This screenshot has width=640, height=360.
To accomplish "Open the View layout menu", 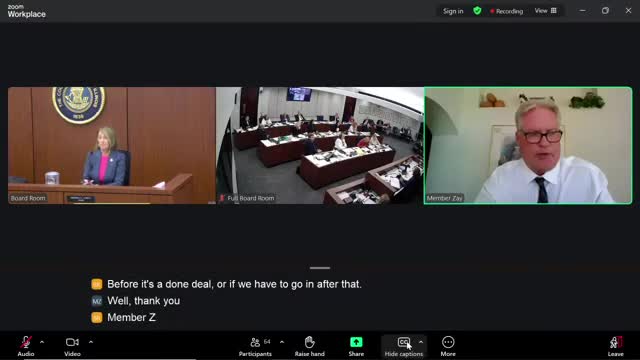I will click(545, 11).
